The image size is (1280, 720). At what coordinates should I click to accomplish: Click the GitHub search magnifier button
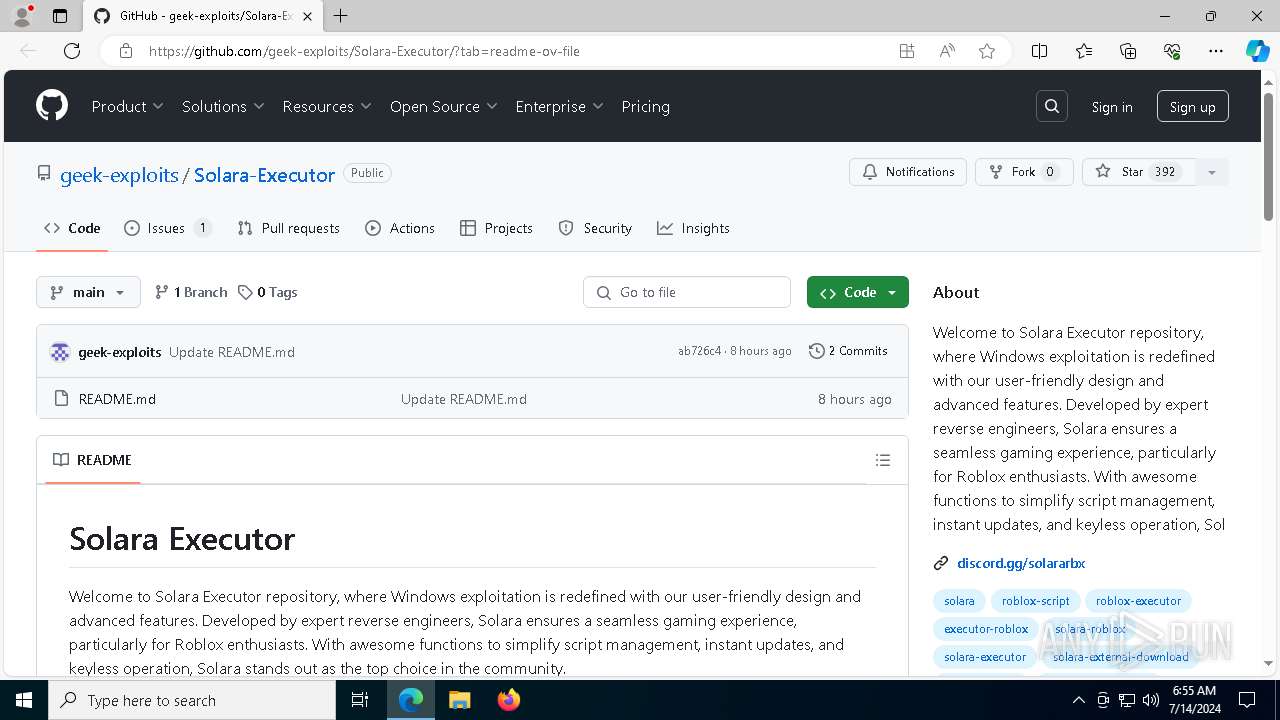click(x=1052, y=106)
